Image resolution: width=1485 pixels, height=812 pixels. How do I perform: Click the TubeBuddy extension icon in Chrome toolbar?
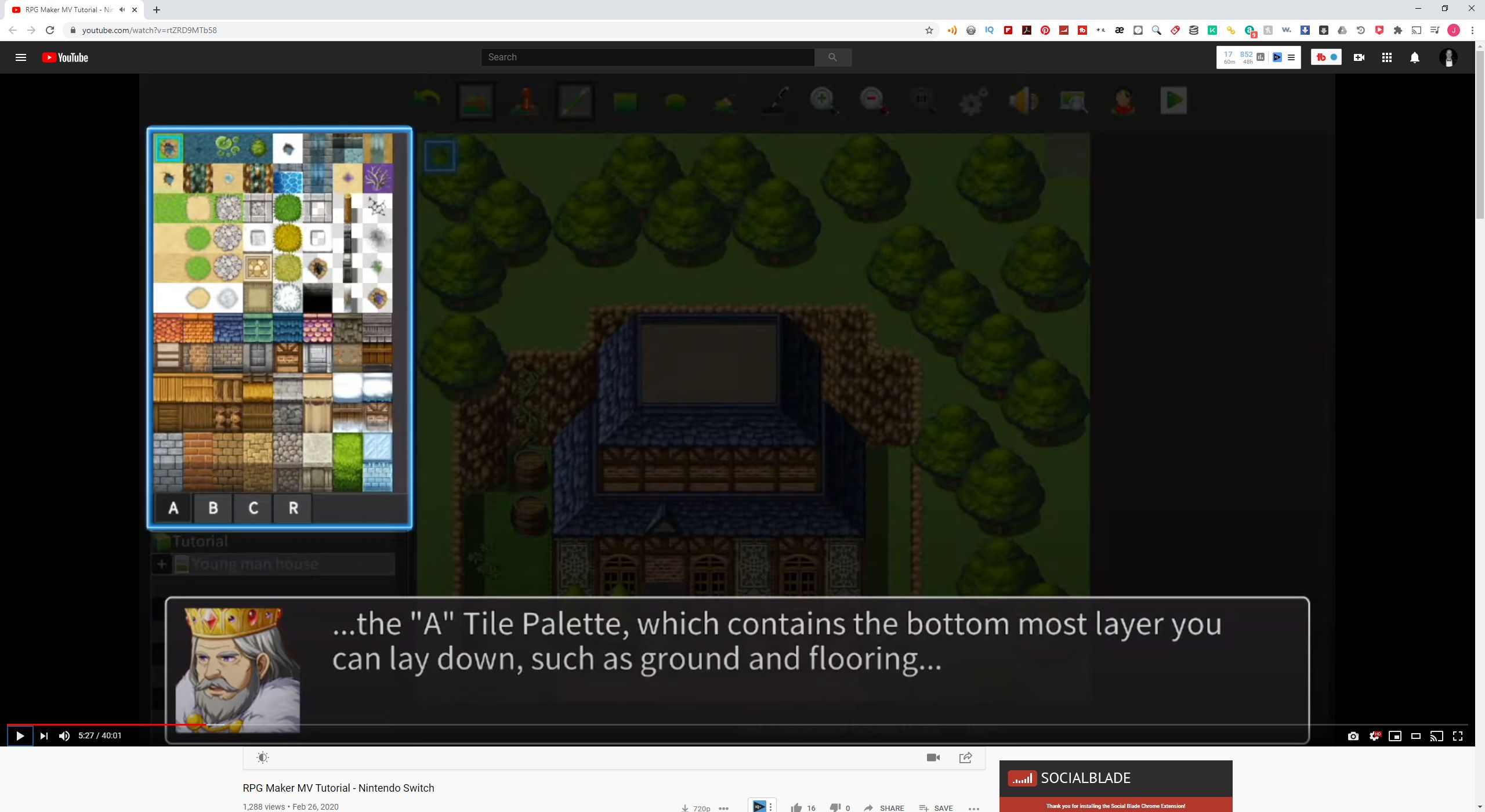[x=1082, y=30]
